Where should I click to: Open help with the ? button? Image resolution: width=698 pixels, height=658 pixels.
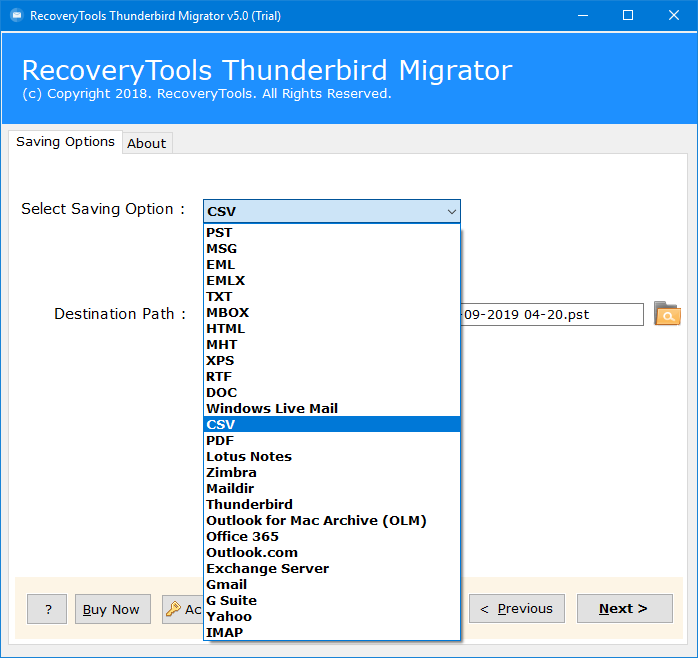tap(47, 609)
